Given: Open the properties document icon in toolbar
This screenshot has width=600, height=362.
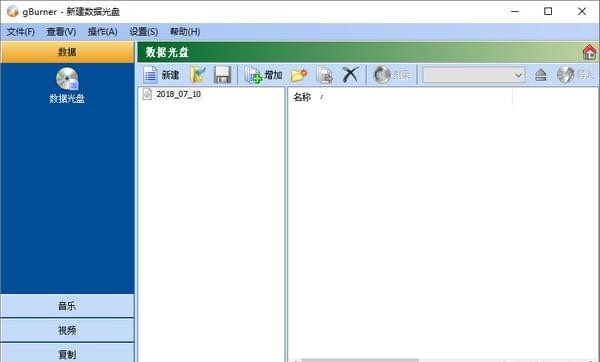Looking at the screenshot, I should click(324, 75).
